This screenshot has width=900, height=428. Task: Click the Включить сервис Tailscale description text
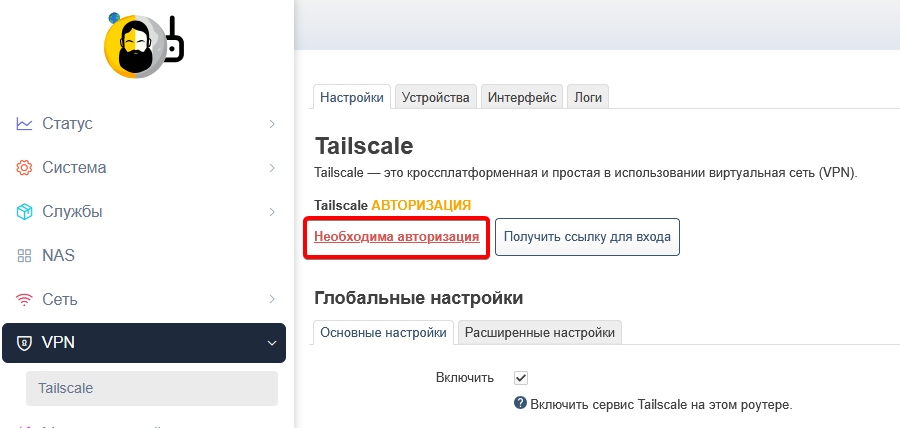661,404
